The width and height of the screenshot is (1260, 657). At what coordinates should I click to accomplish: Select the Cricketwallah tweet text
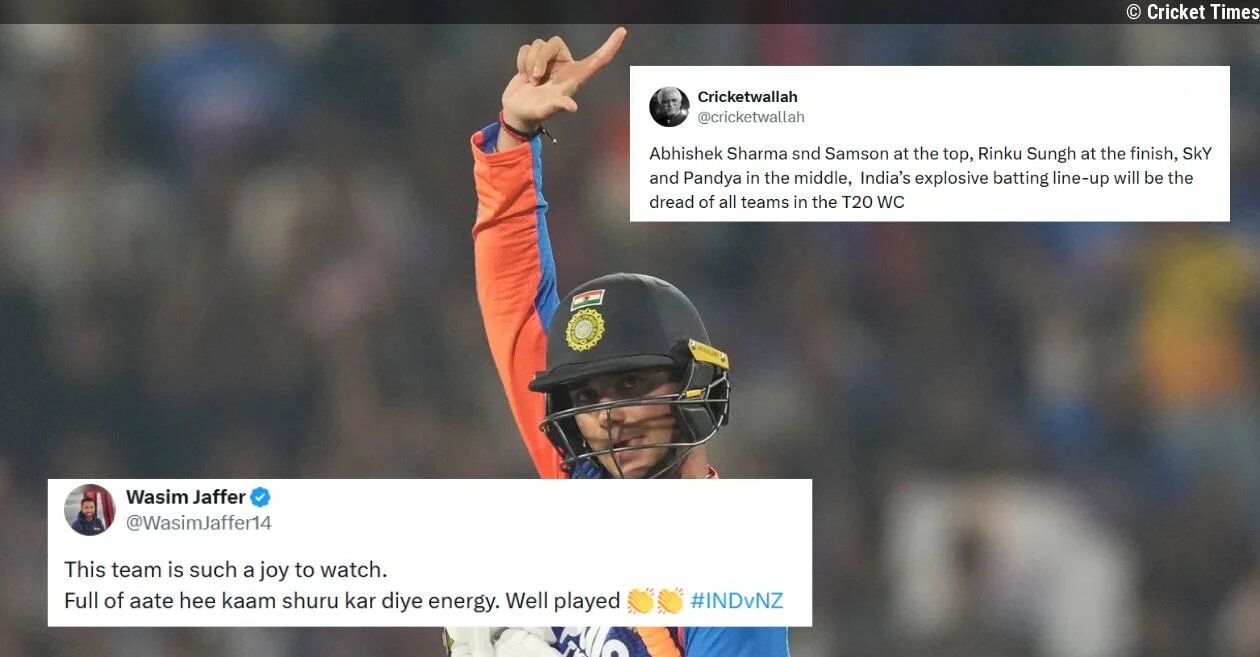930,177
